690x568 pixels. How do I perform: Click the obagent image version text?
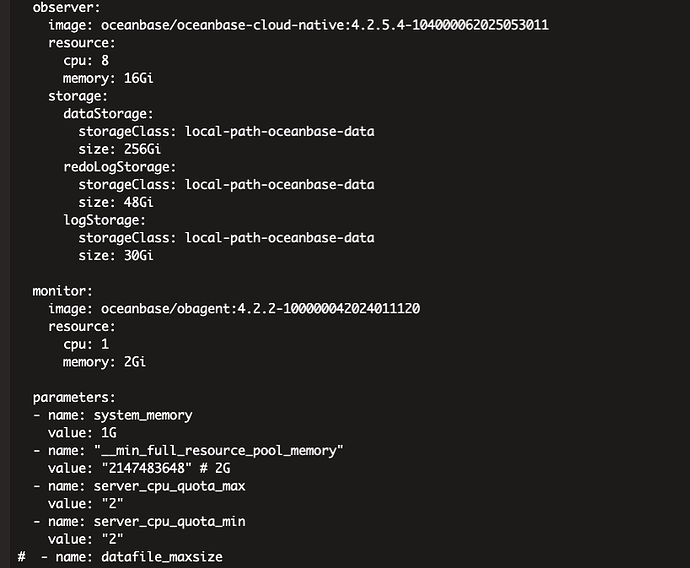tap(329, 309)
